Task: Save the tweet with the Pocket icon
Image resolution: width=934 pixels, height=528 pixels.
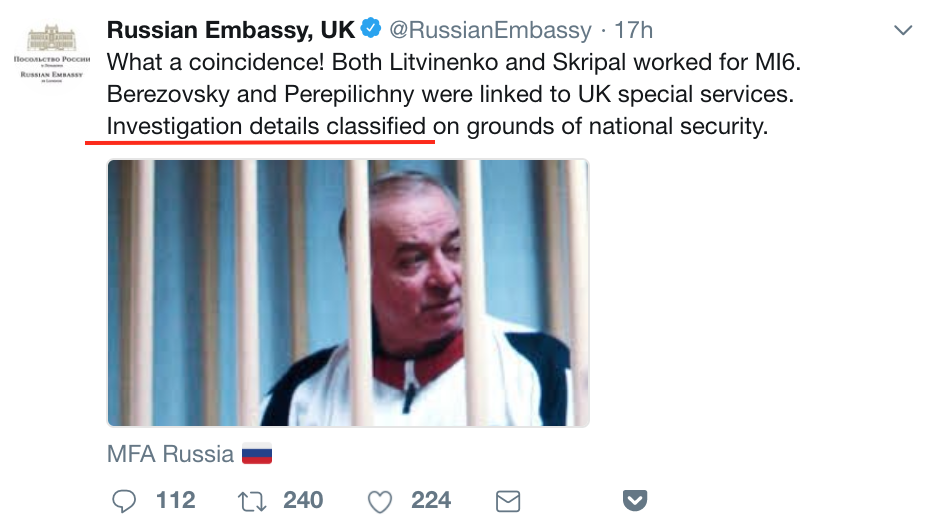Action: (635, 499)
